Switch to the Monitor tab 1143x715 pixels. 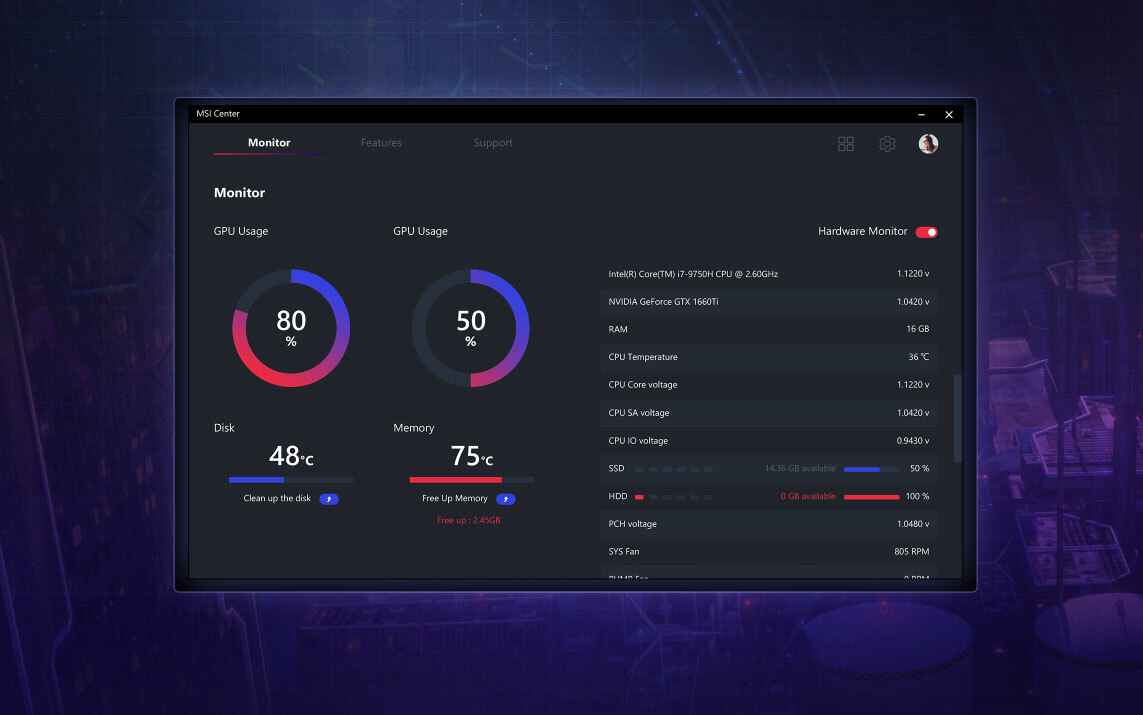click(x=269, y=143)
